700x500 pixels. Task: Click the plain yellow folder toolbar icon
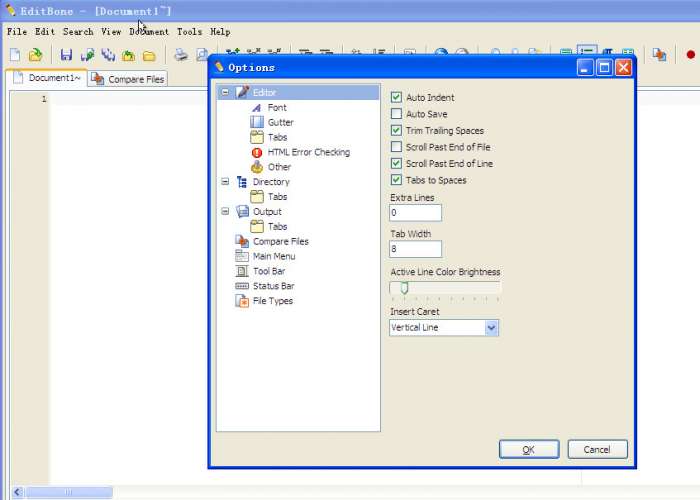tap(149, 56)
